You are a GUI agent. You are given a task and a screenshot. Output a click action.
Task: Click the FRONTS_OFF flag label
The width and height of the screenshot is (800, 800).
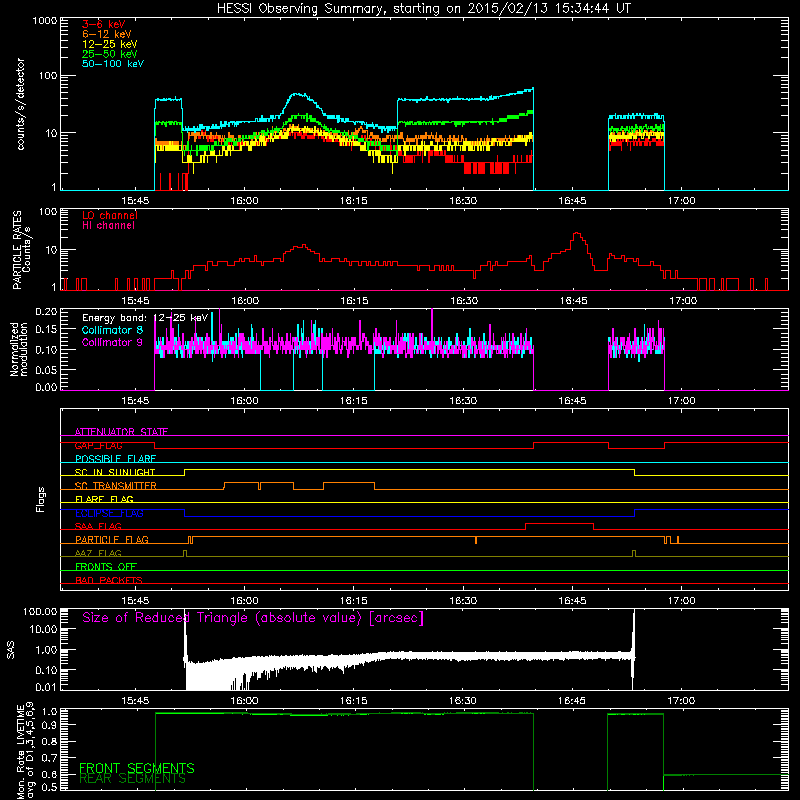[106, 567]
